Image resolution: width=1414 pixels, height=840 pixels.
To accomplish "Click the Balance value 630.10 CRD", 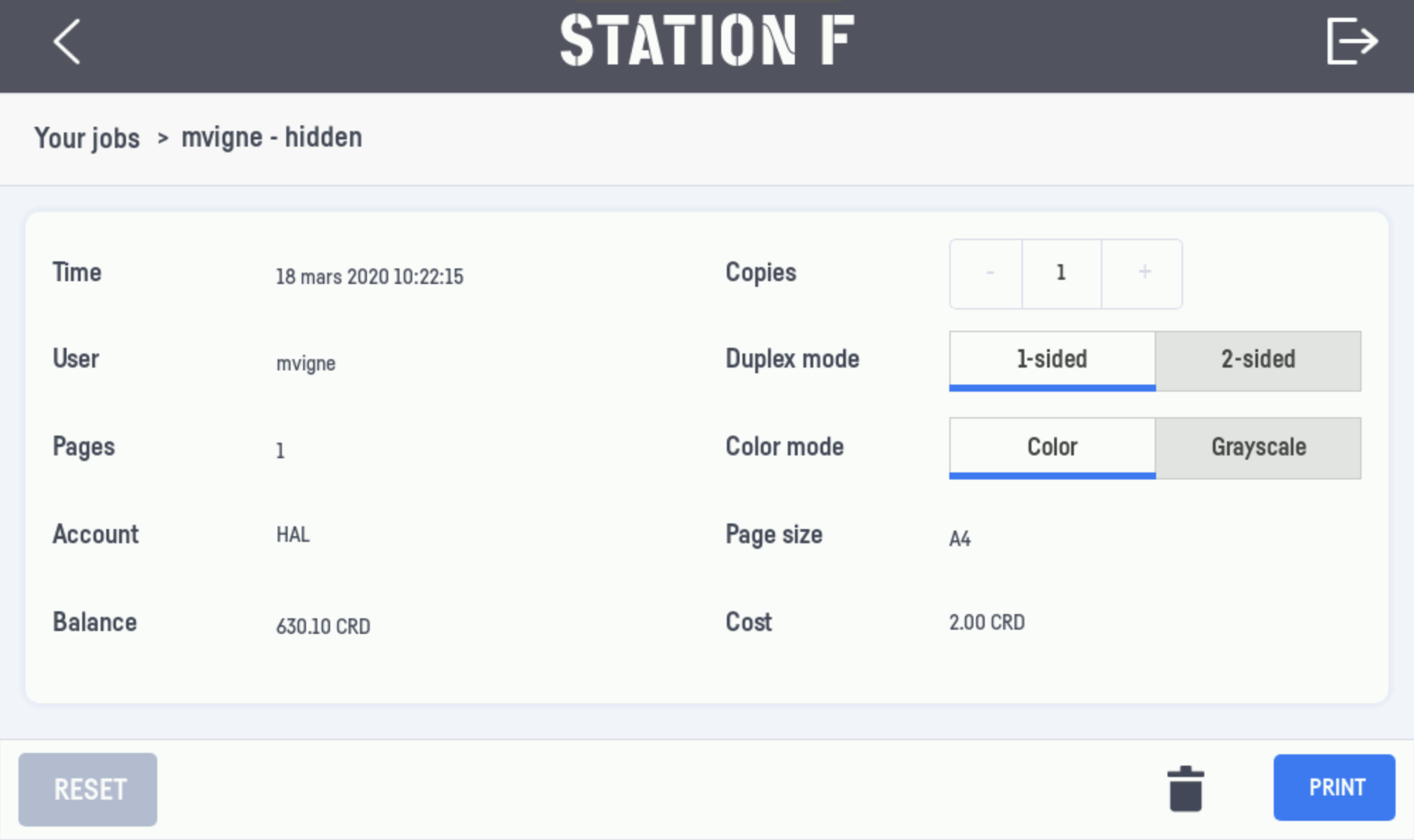I will [323, 626].
